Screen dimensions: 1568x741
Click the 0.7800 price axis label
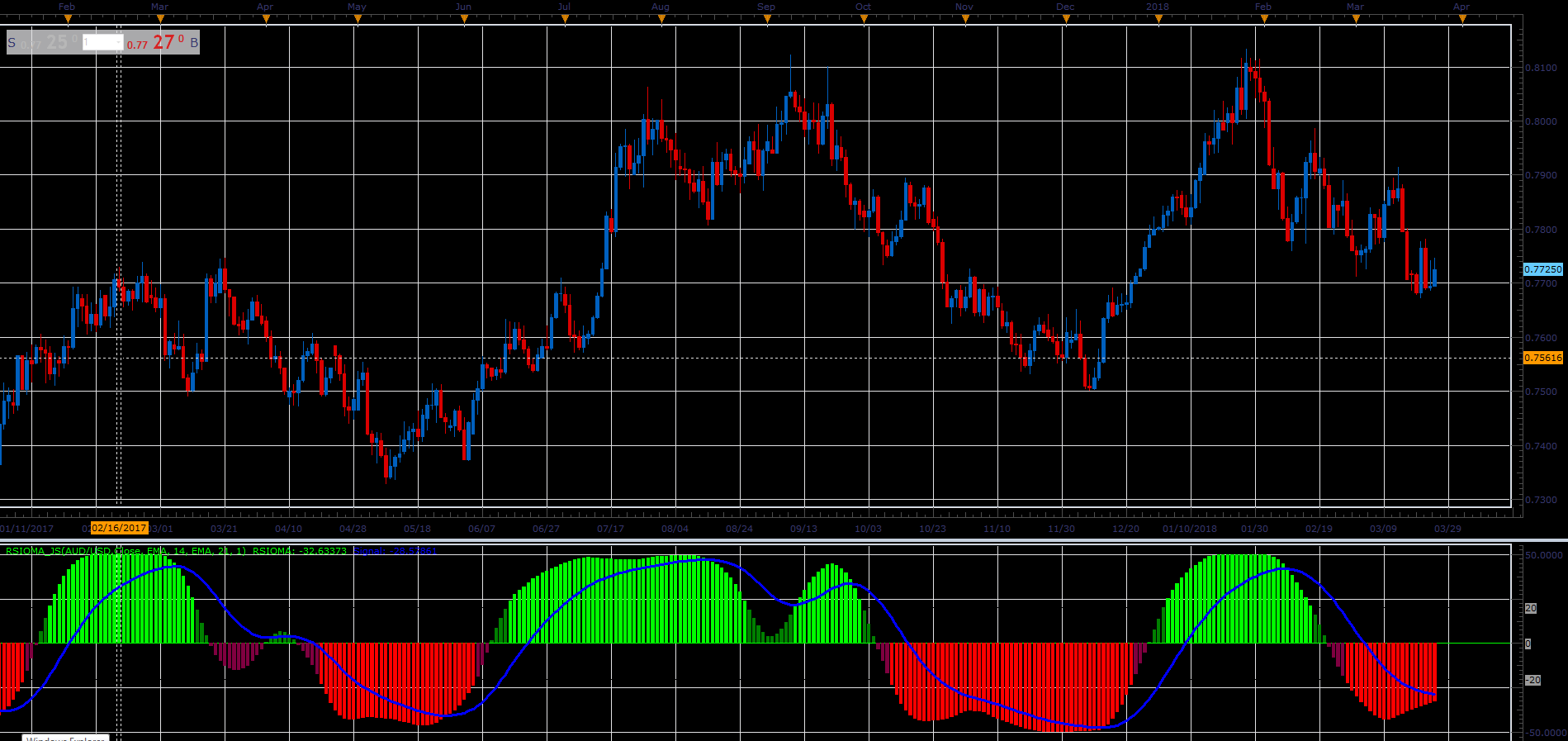[x=1541, y=230]
